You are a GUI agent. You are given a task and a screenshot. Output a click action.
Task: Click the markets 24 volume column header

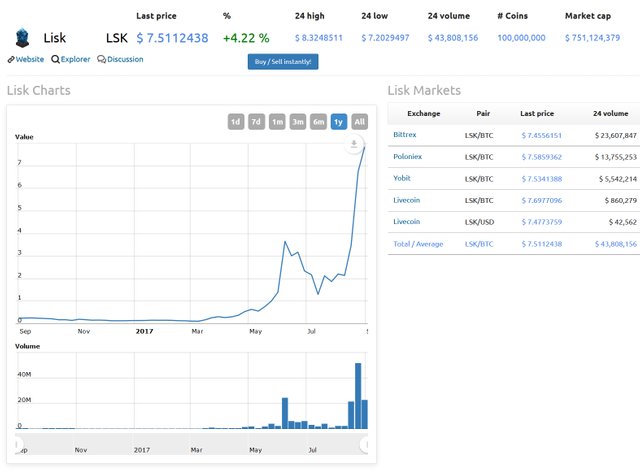click(611, 113)
